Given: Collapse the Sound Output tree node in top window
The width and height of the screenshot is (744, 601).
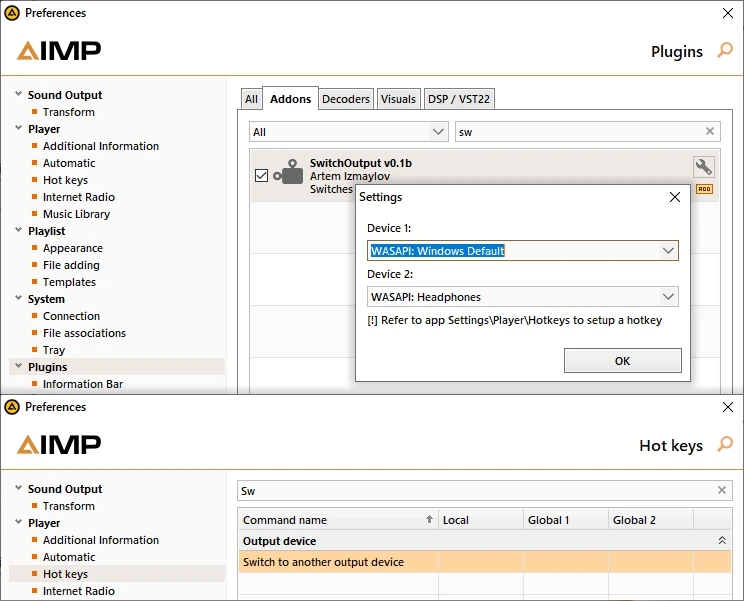Looking at the screenshot, I should pos(19,94).
